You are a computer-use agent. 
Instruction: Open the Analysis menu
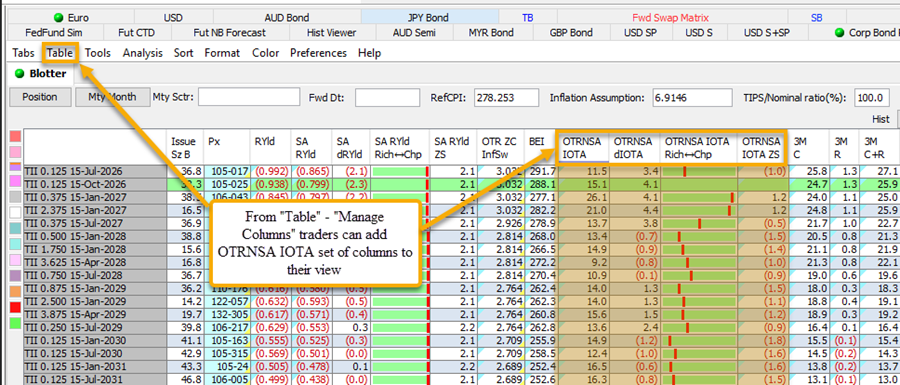[x=143, y=53]
